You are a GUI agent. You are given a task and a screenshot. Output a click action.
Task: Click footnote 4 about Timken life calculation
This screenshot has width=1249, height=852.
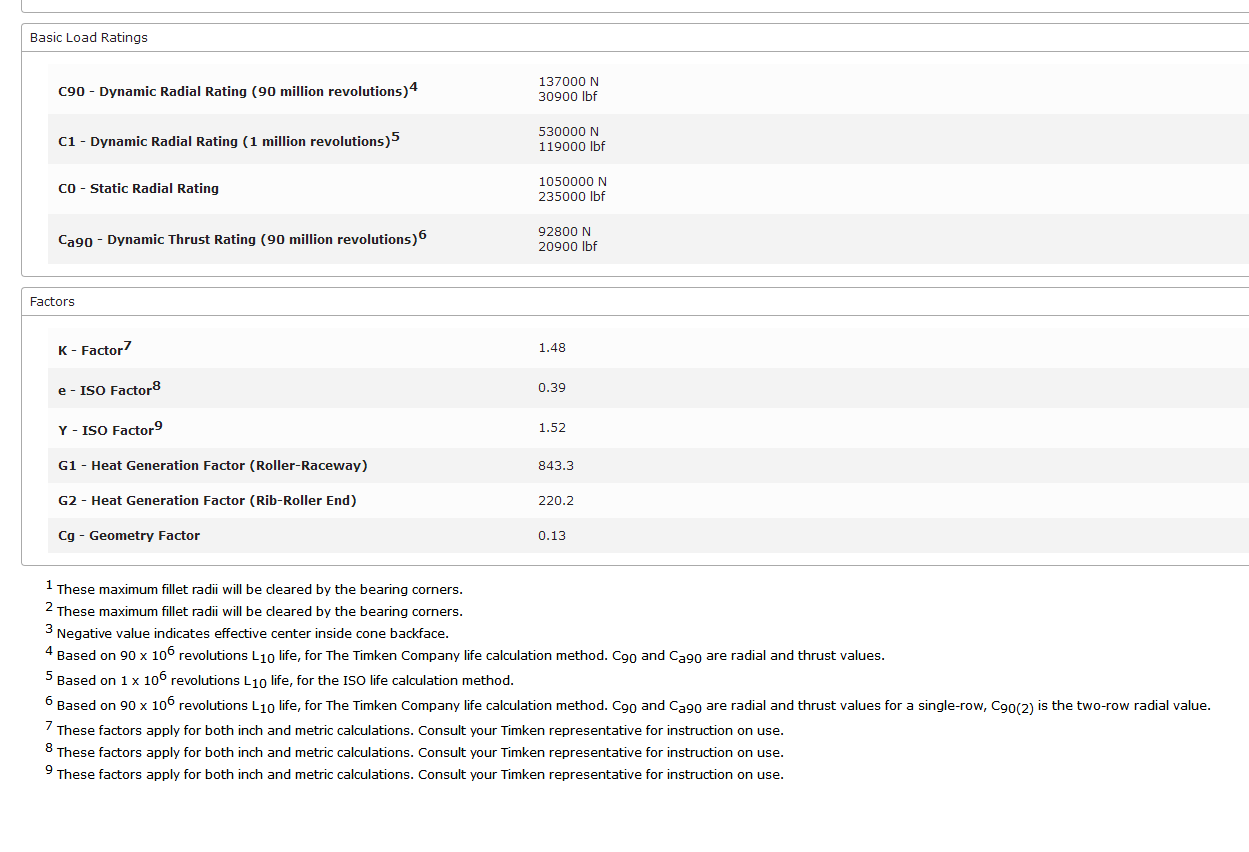point(465,656)
